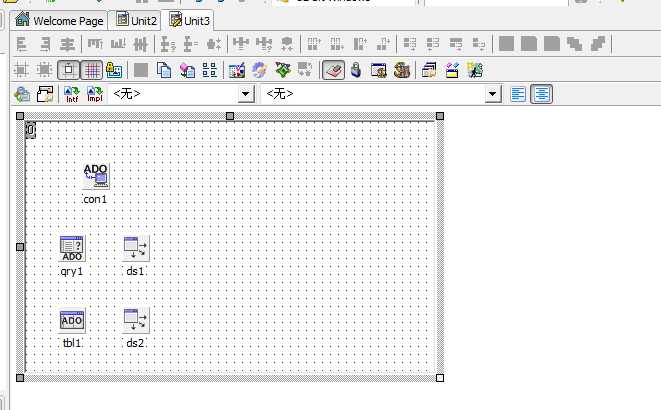Click the second grayed selection handles icon

[44, 70]
